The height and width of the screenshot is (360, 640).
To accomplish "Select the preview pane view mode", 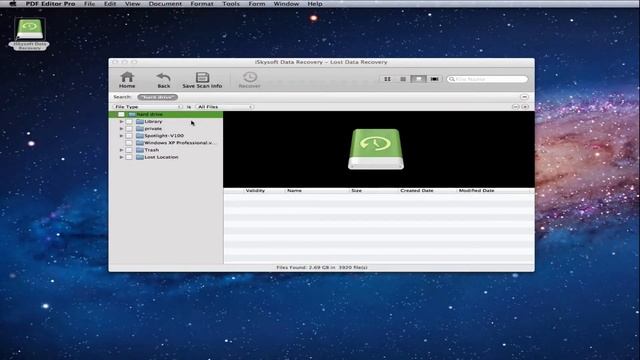I will coord(418,79).
